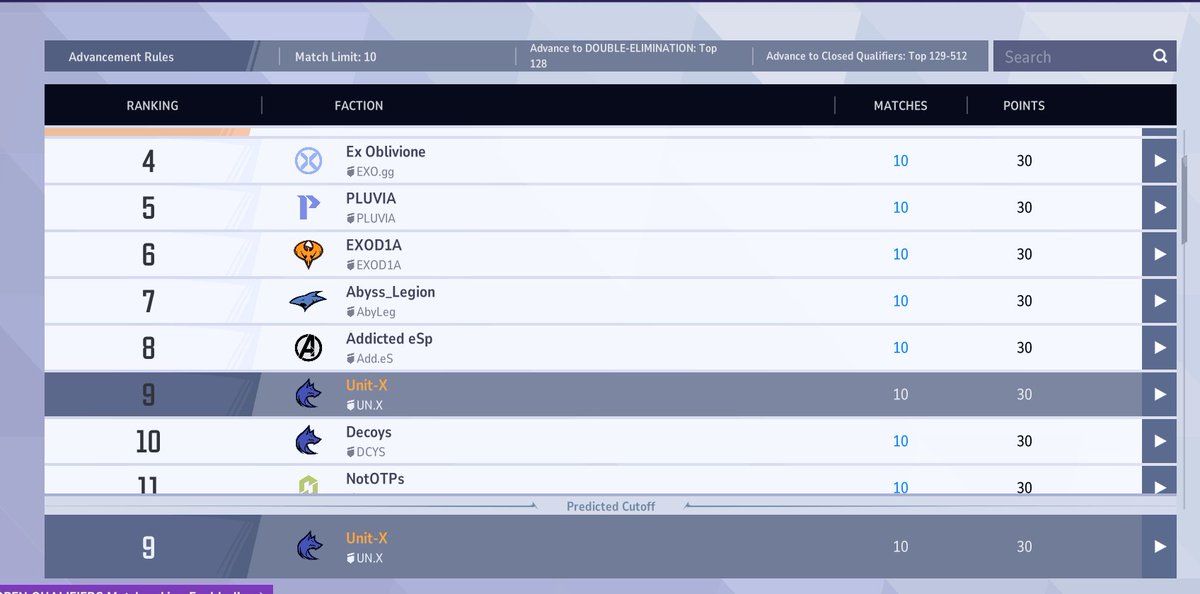Click the EXOD1A phoenix logo

[x=308, y=255]
